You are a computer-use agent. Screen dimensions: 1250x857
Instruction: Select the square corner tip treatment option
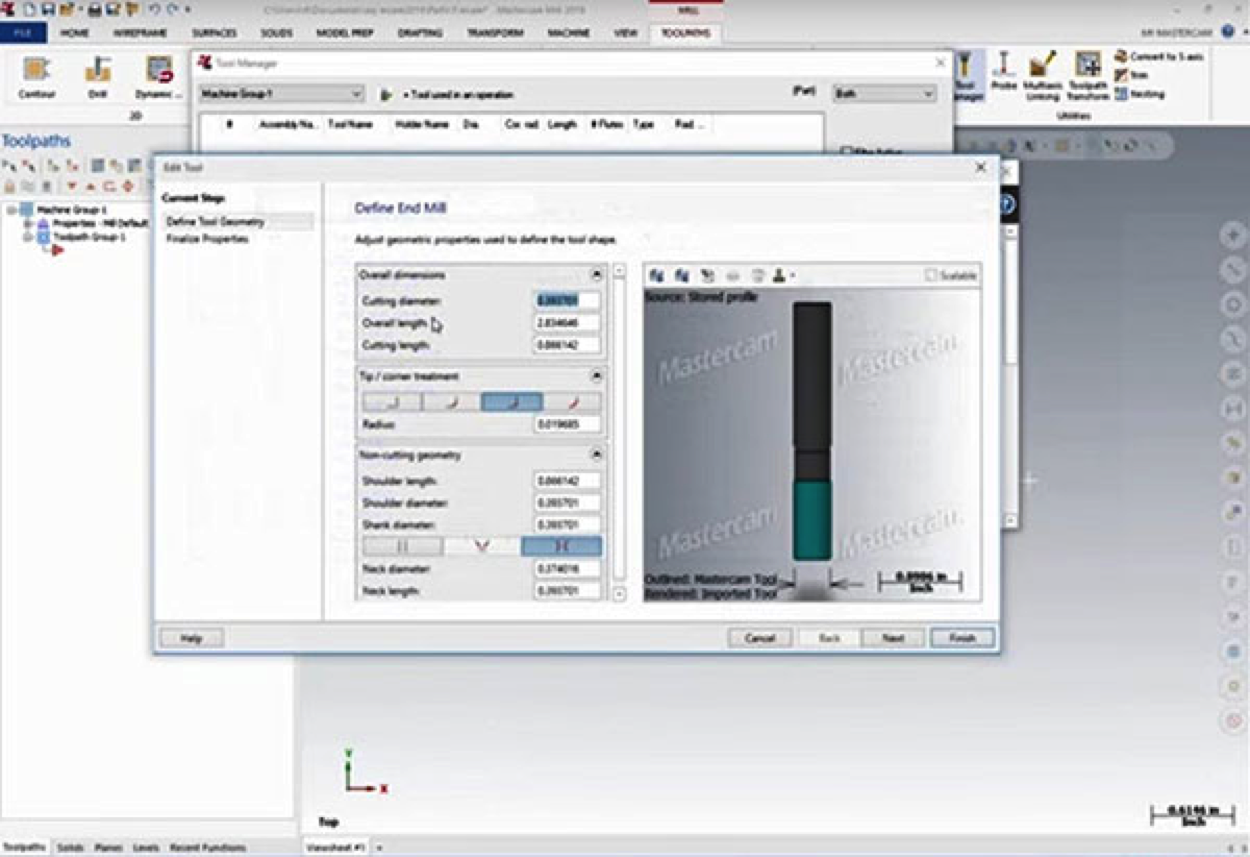391,402
